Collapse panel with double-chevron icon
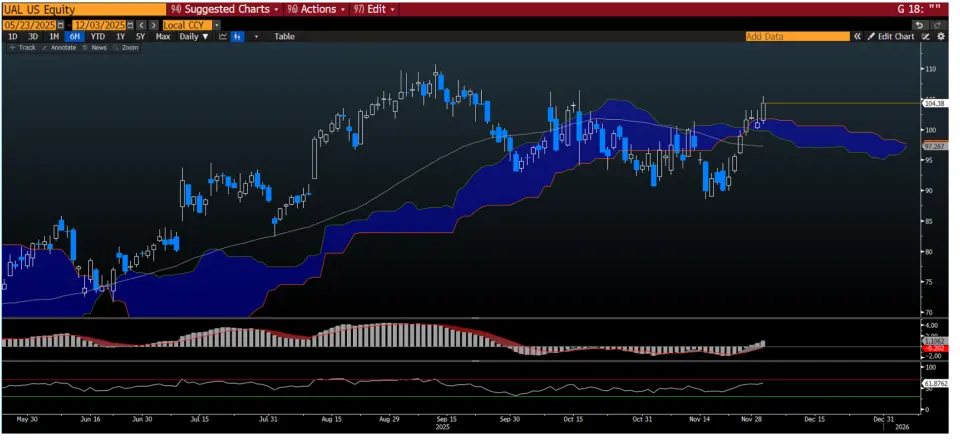960x440 pixels. pyautogui.click(x=857, y=36)
